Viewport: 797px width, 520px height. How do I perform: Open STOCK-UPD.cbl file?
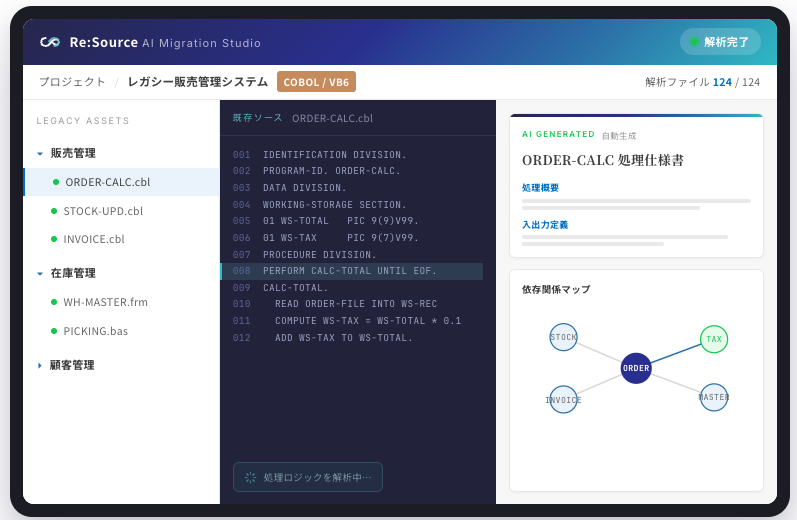(x=103, y=211)
